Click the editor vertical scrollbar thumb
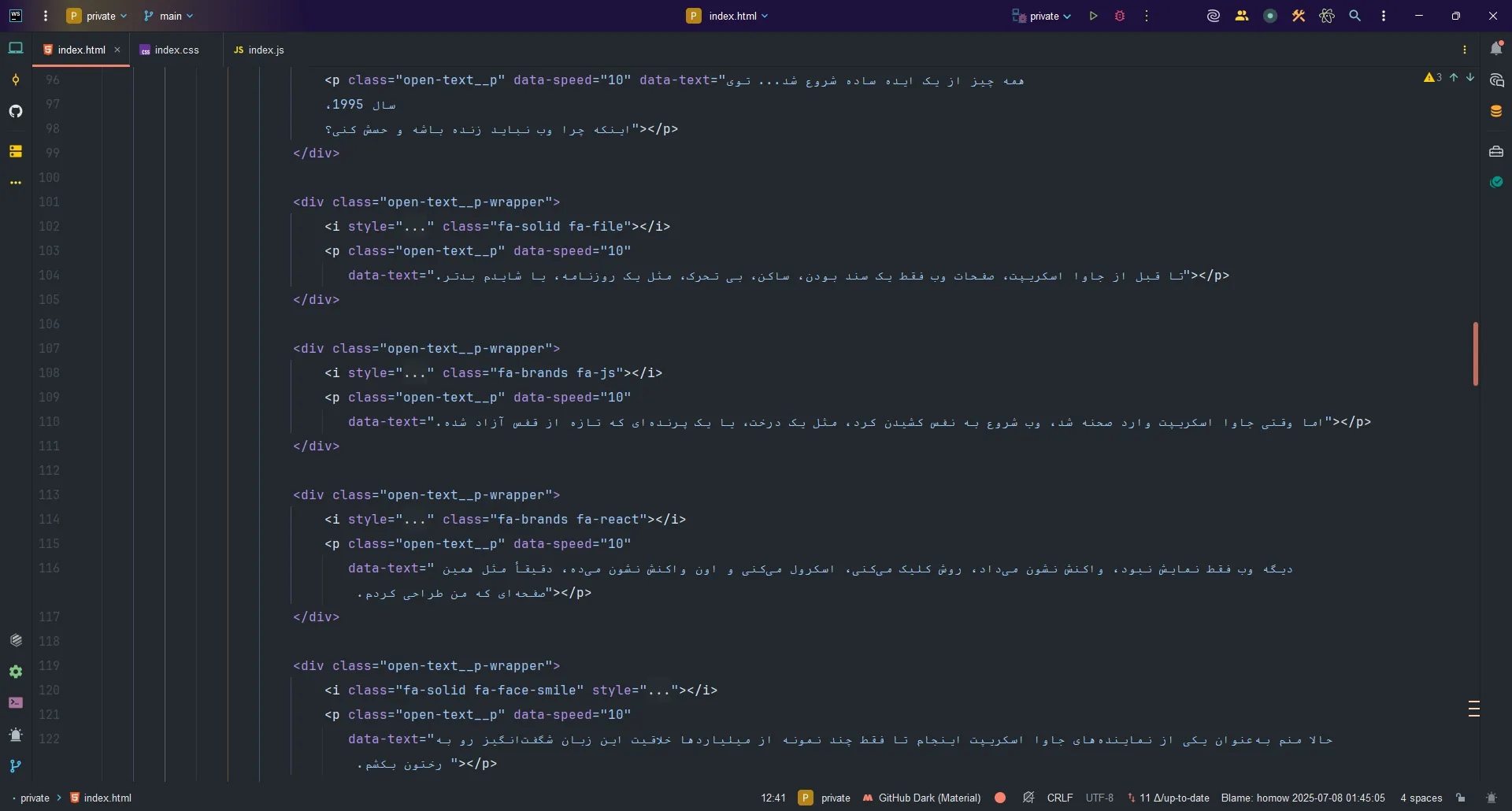Viewport: 1512px width, 811px height. tap(1476, 354)
